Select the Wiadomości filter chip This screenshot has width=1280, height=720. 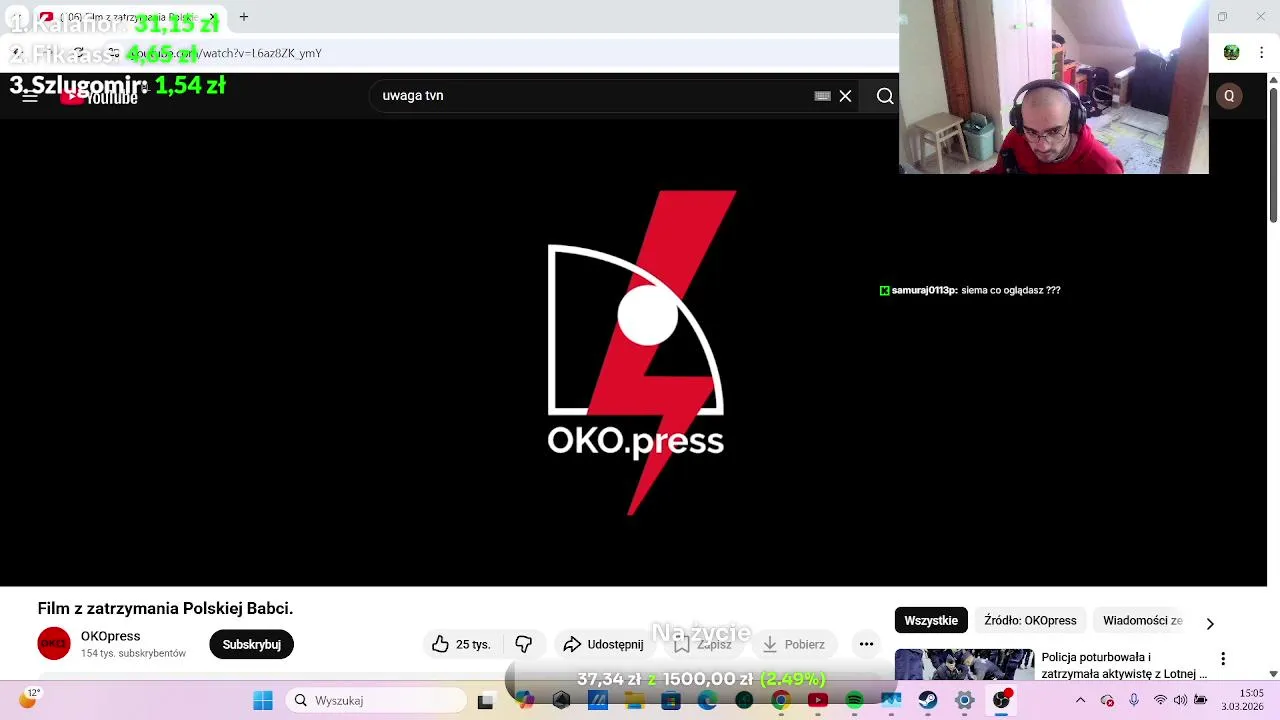(x=1142, y=620)
